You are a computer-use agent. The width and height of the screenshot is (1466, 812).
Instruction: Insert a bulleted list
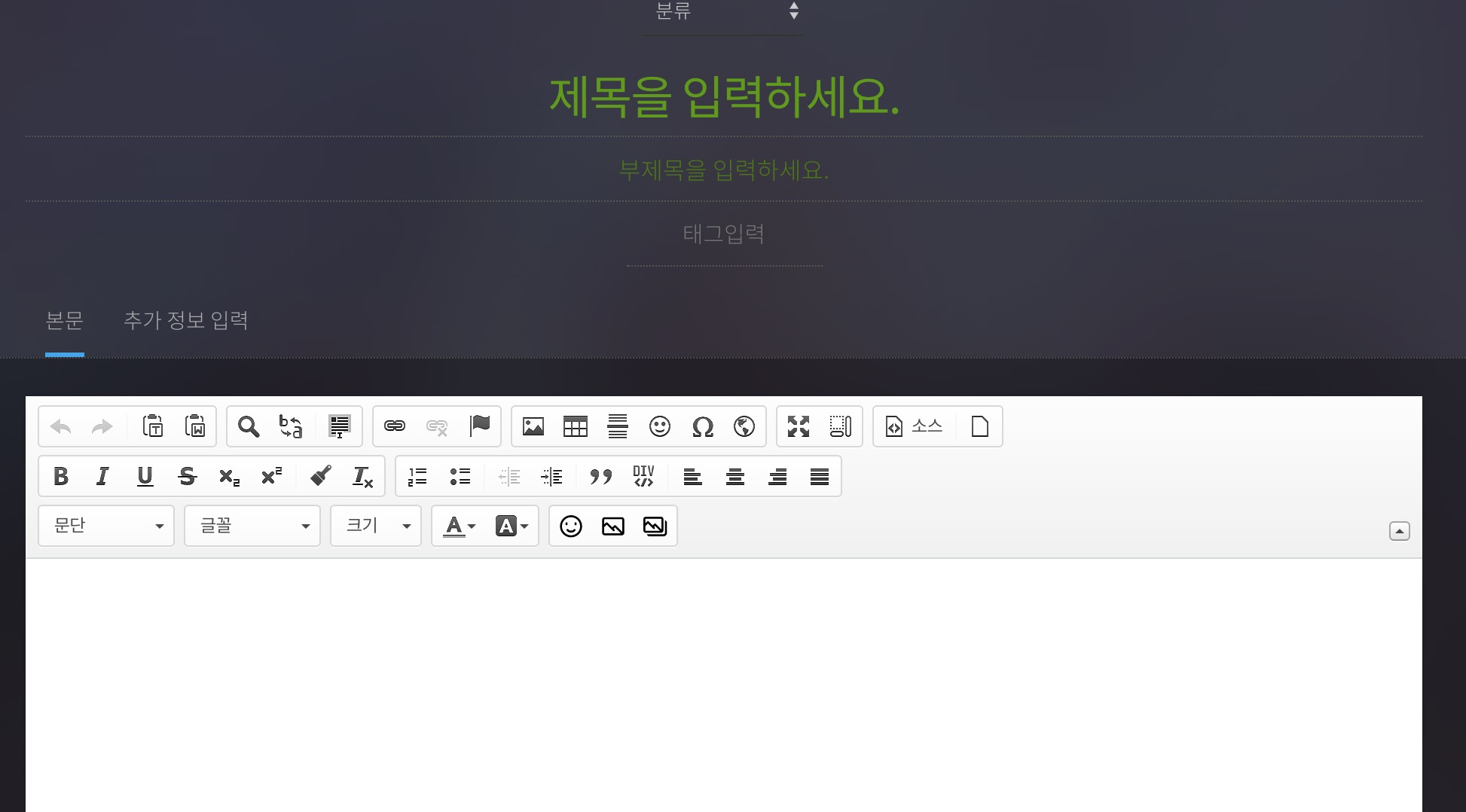(460, 476)
